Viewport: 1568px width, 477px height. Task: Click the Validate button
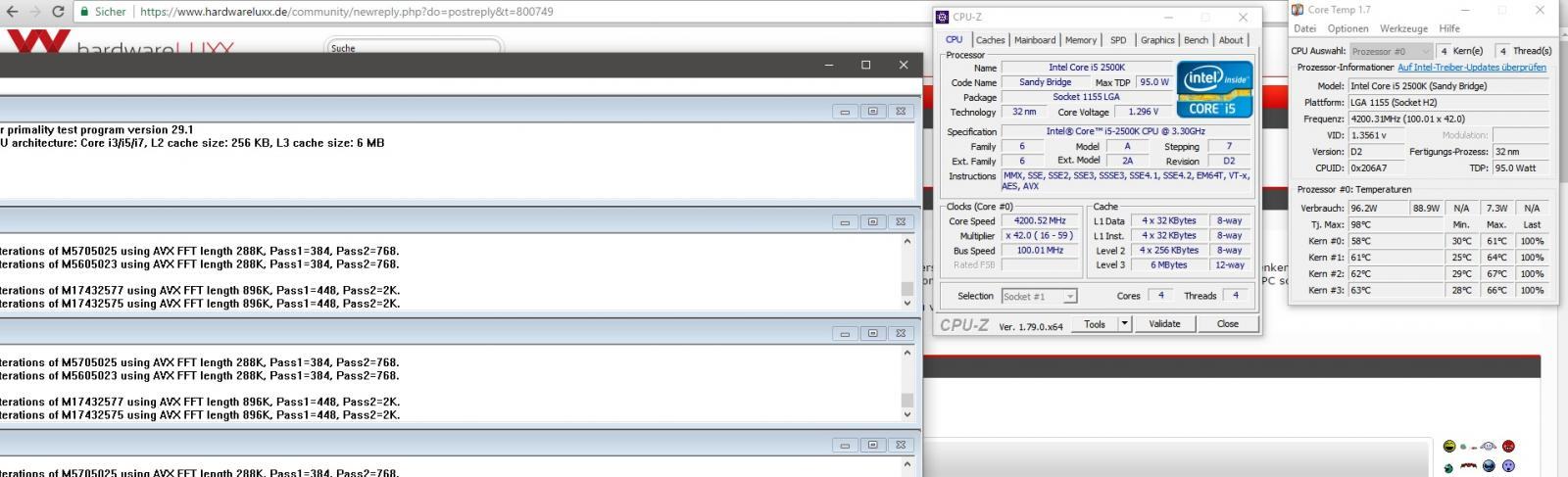click(1164, 324)
